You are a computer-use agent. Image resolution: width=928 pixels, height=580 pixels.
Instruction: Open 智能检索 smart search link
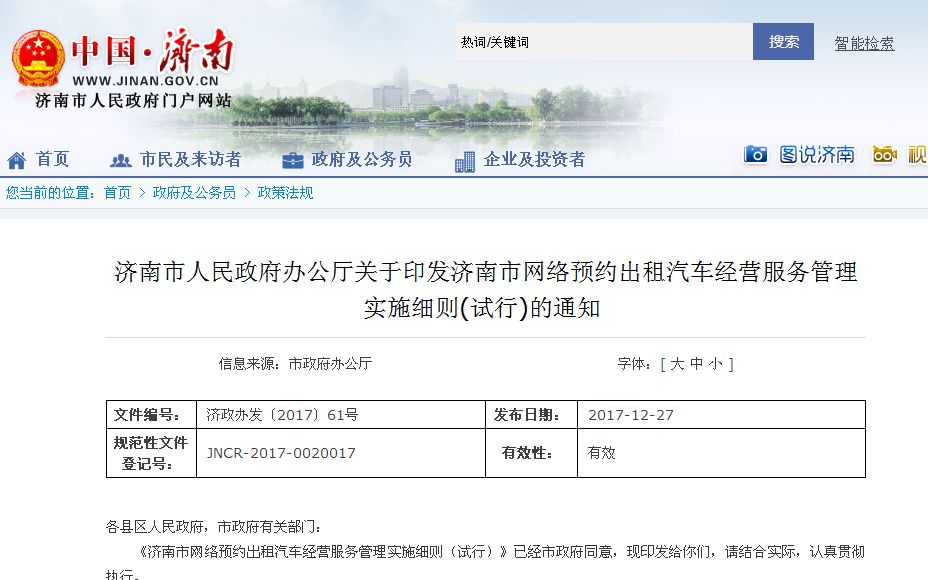pos(864,43)
